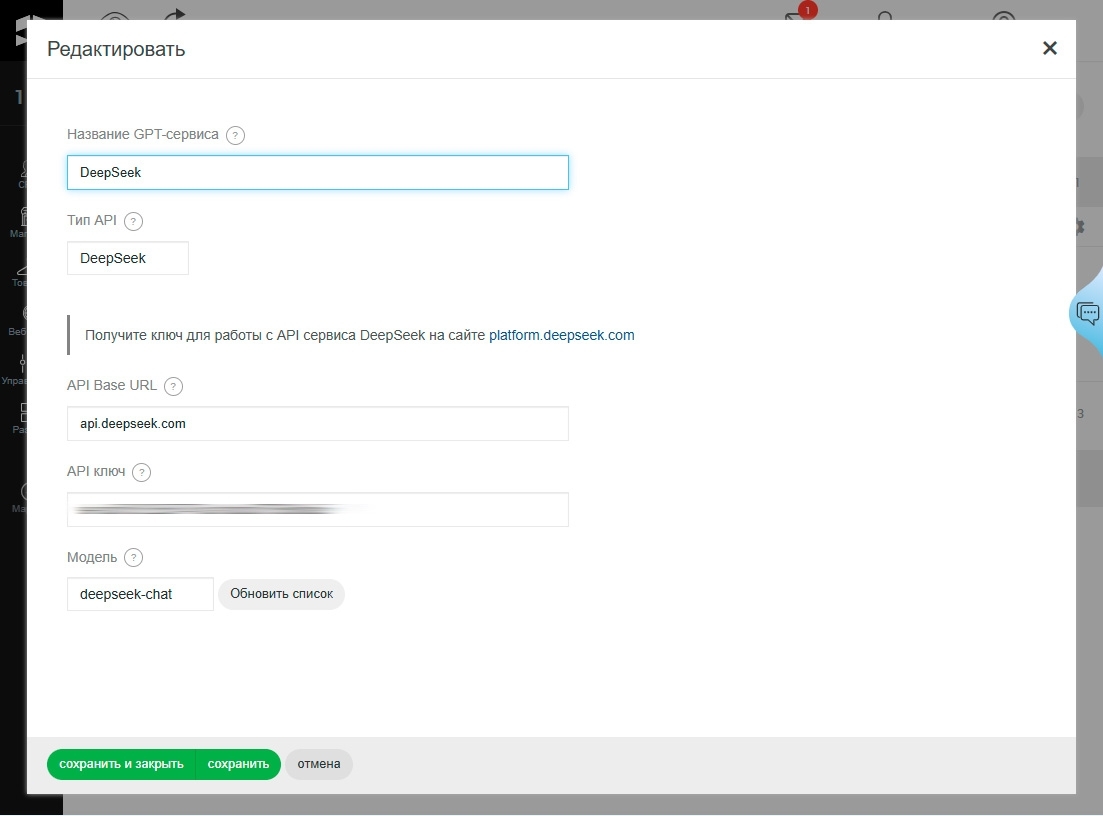Click the Тип API label text

[92, 220]
